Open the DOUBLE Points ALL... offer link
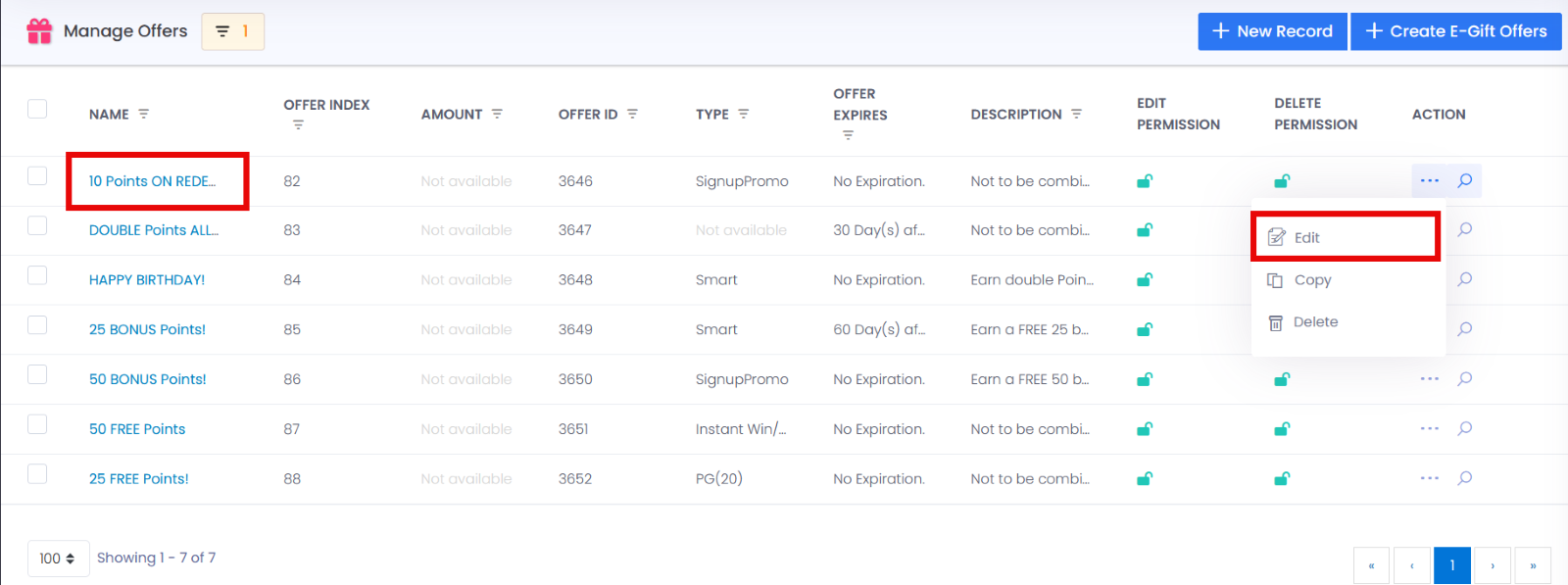 pyautogui.click(x=154, y=230)
